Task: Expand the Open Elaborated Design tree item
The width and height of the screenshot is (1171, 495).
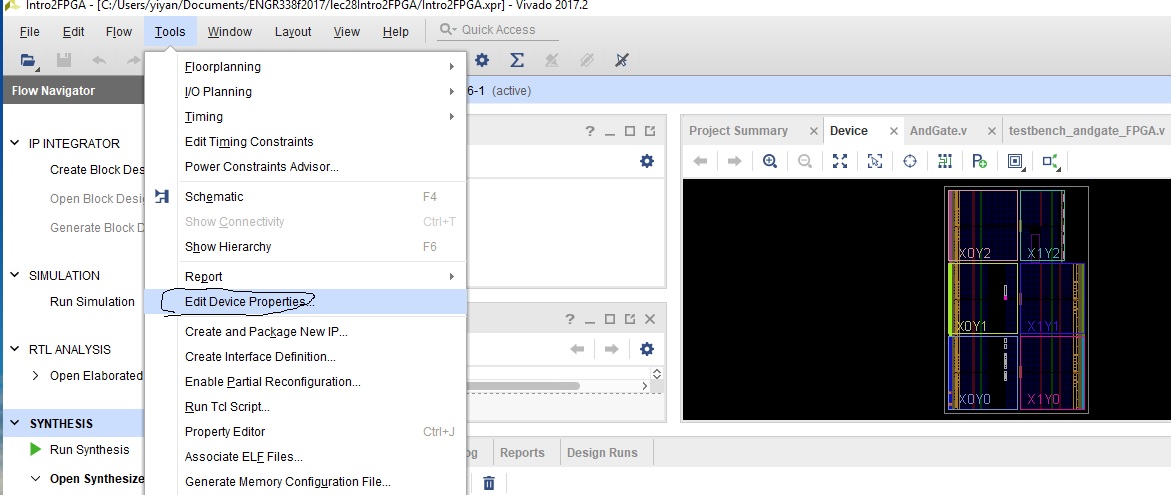Action: tap(36, 376)
